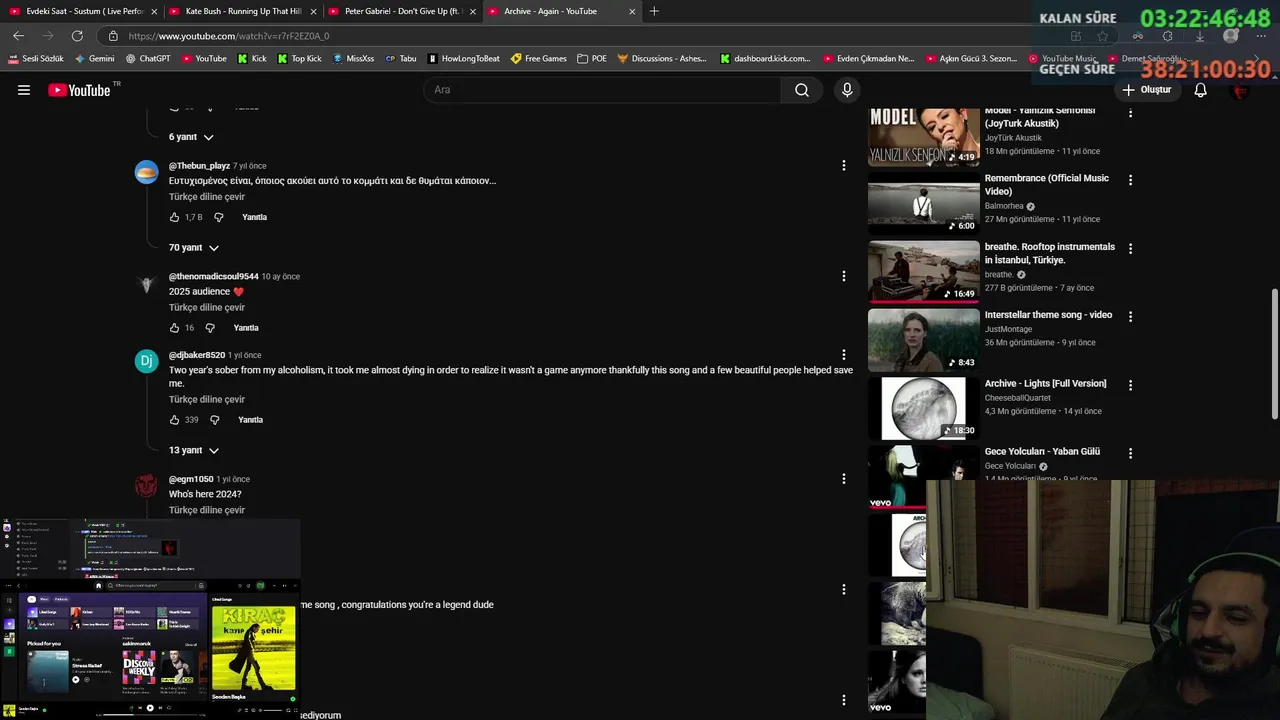Close the Archive - Again tab
Viewport: 1280px width, 720px height.
(x=632, y=11)
